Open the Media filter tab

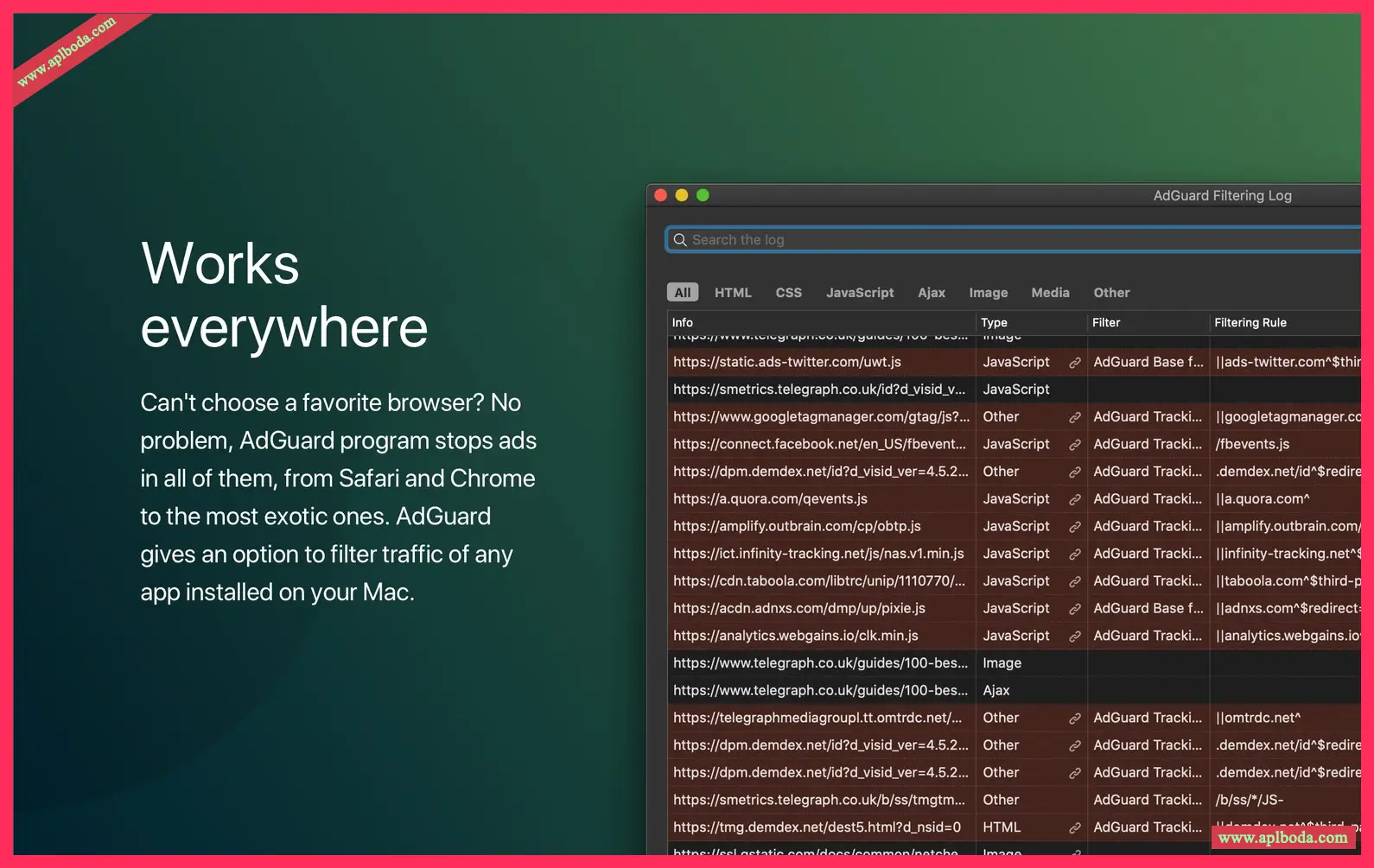tap(1050, 293)
